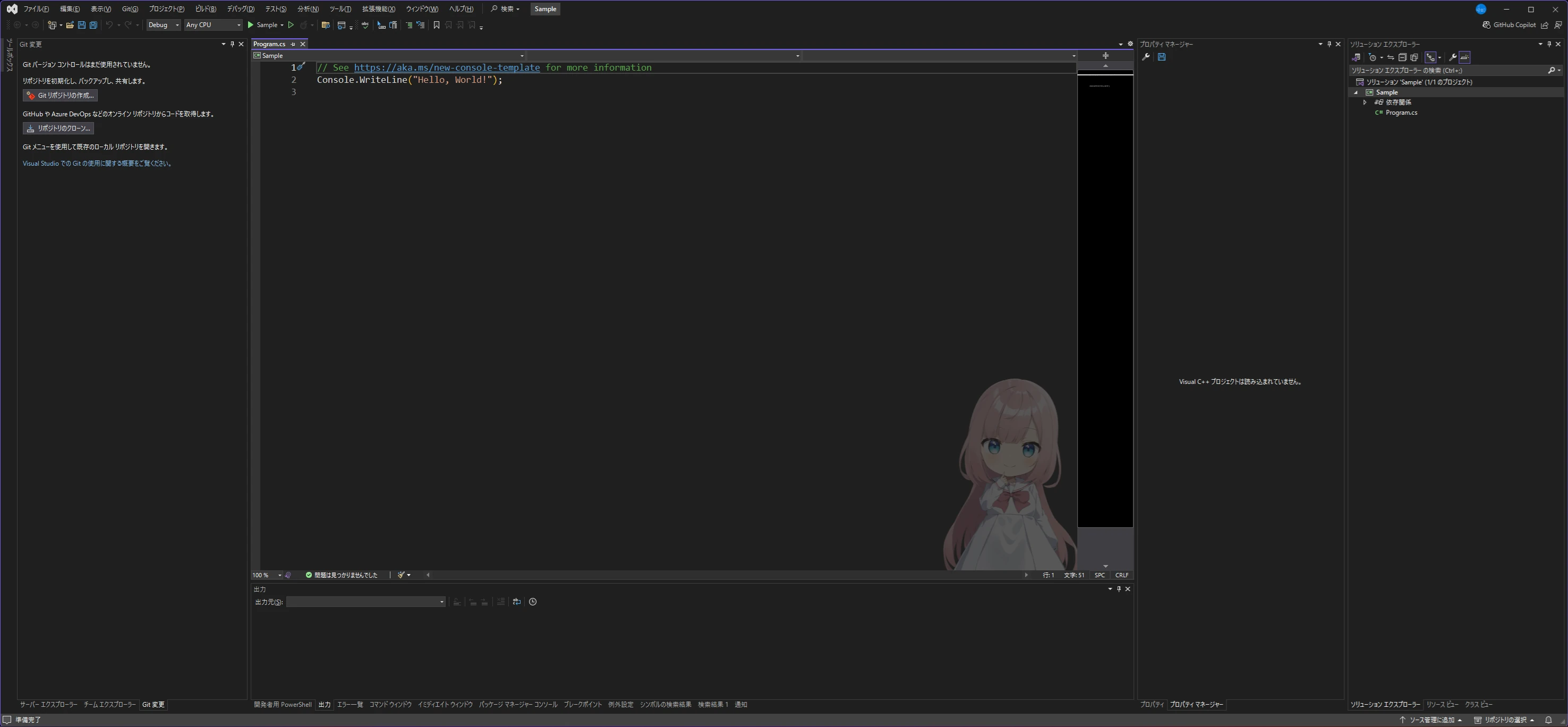Open the デバッグ(D) menu

pyautogui.click(x=241, y=9)
